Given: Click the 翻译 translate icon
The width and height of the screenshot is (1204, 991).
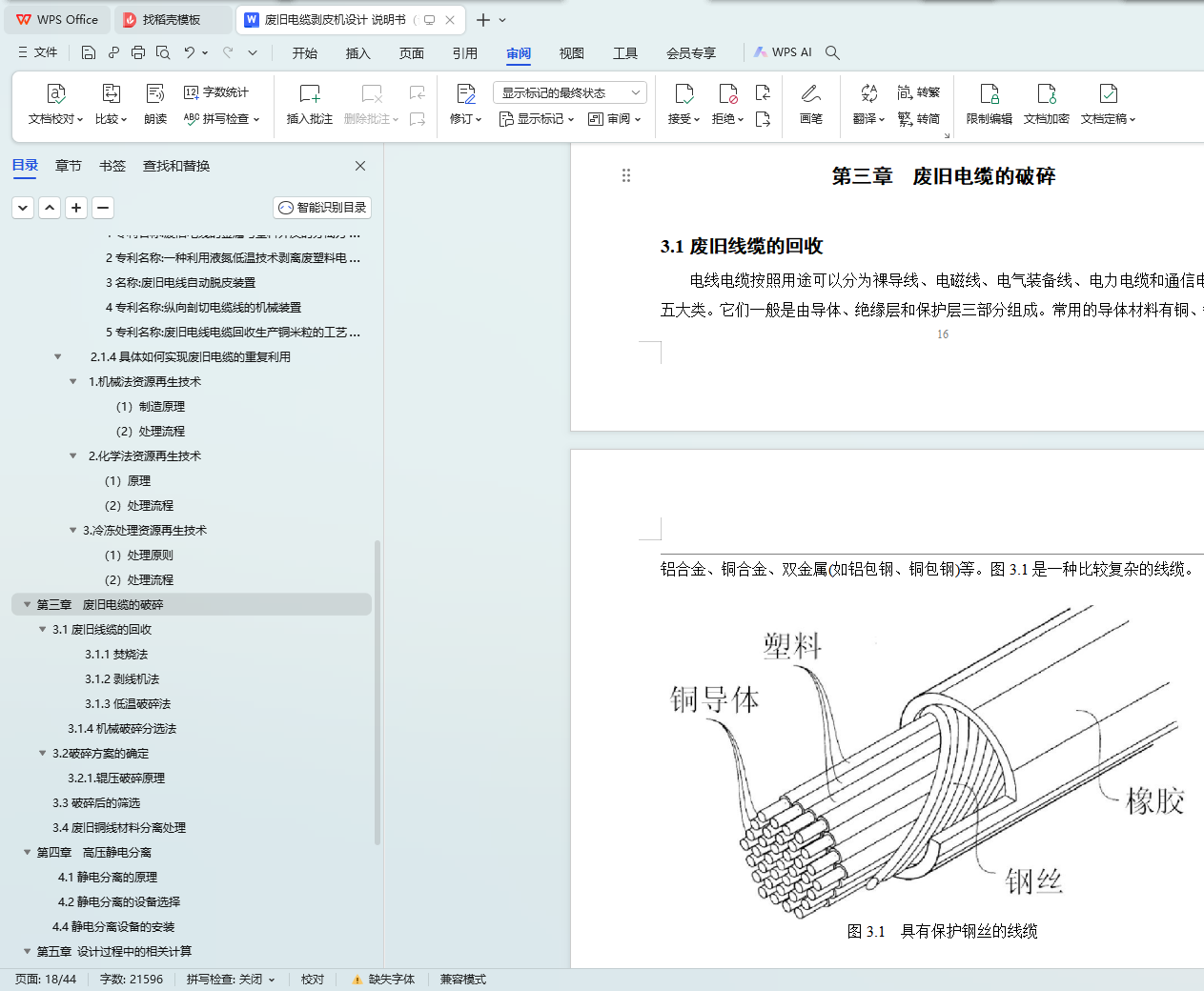Looking at the screenshot, I should point(868,93).
